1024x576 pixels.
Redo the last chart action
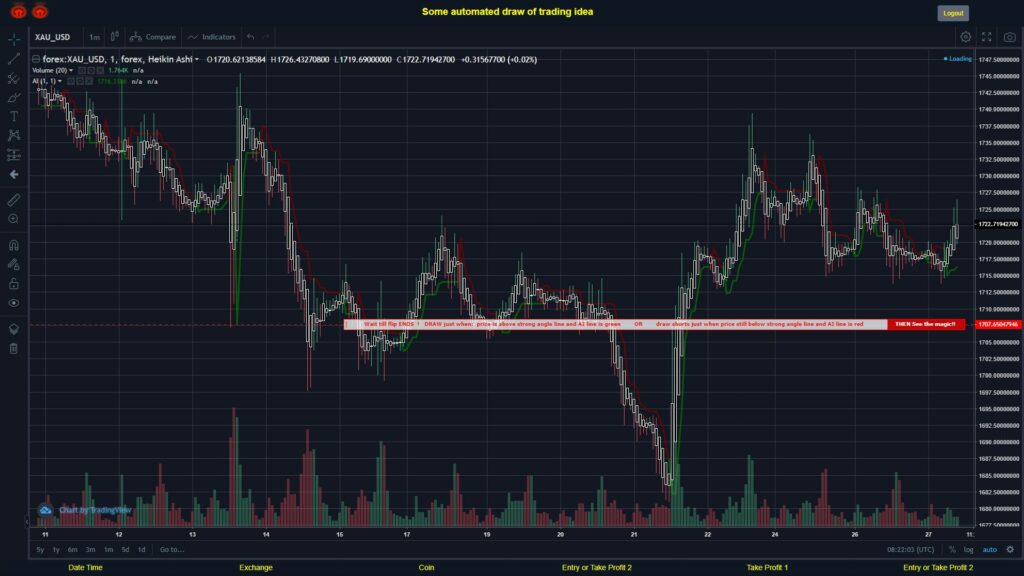(x=266, y=37)
